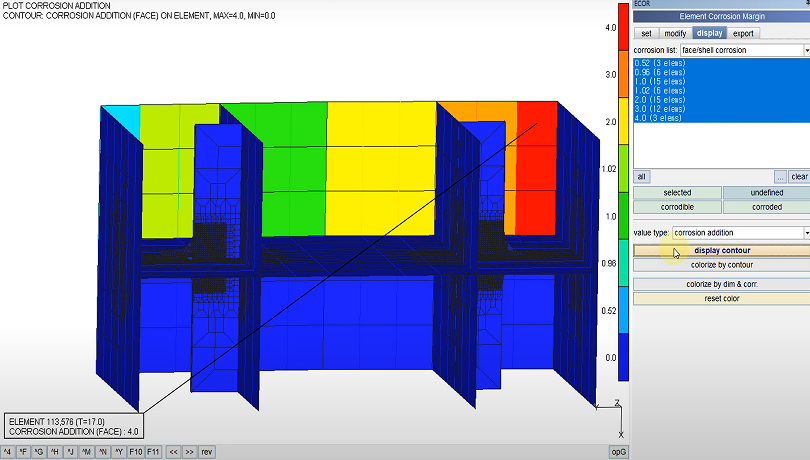Click the ^G toolbar shortcut
The height and width of the screenshot is (460, 810).
[38, 452]
